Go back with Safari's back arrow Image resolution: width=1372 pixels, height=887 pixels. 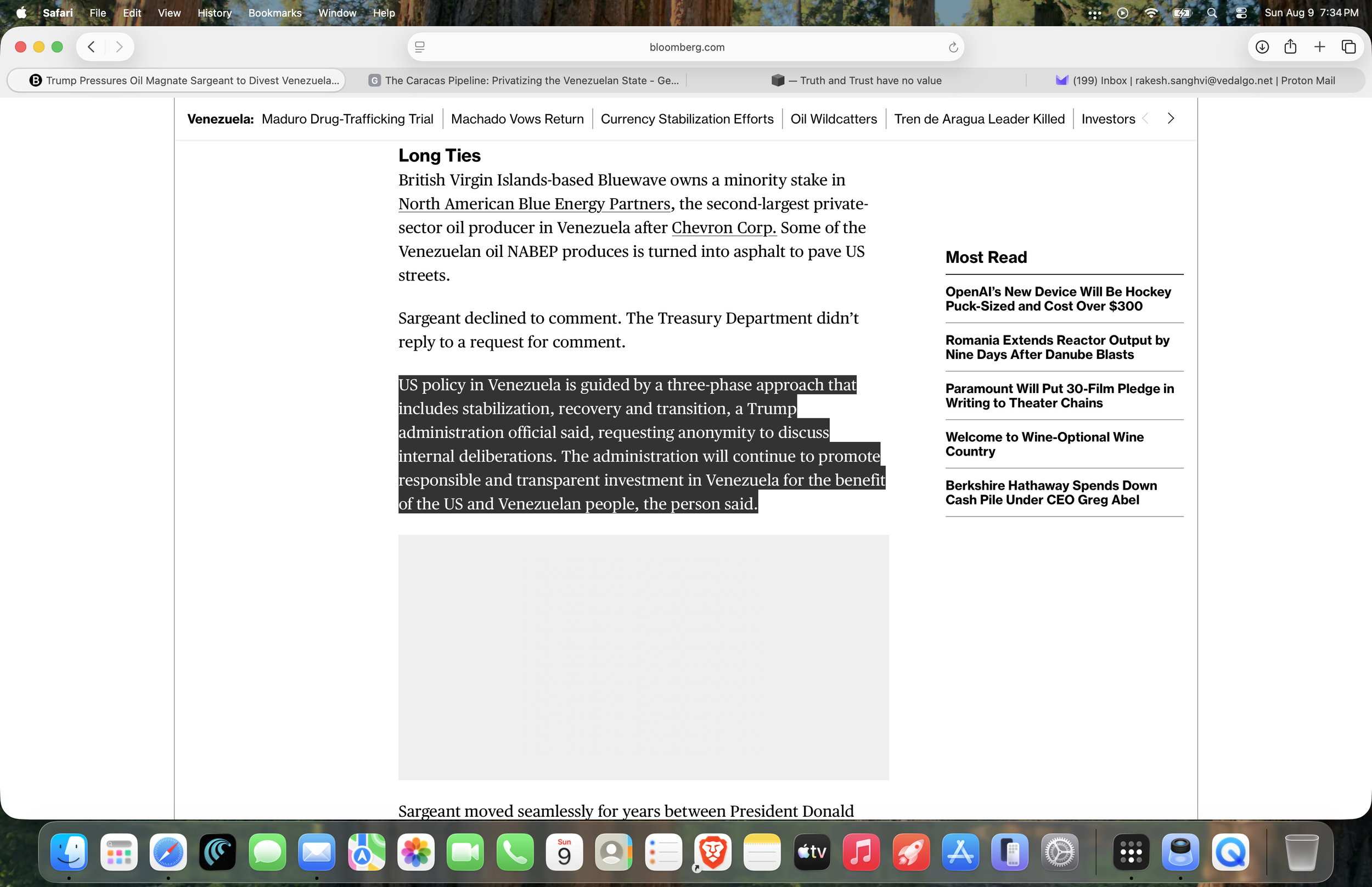tap(91, 47)
